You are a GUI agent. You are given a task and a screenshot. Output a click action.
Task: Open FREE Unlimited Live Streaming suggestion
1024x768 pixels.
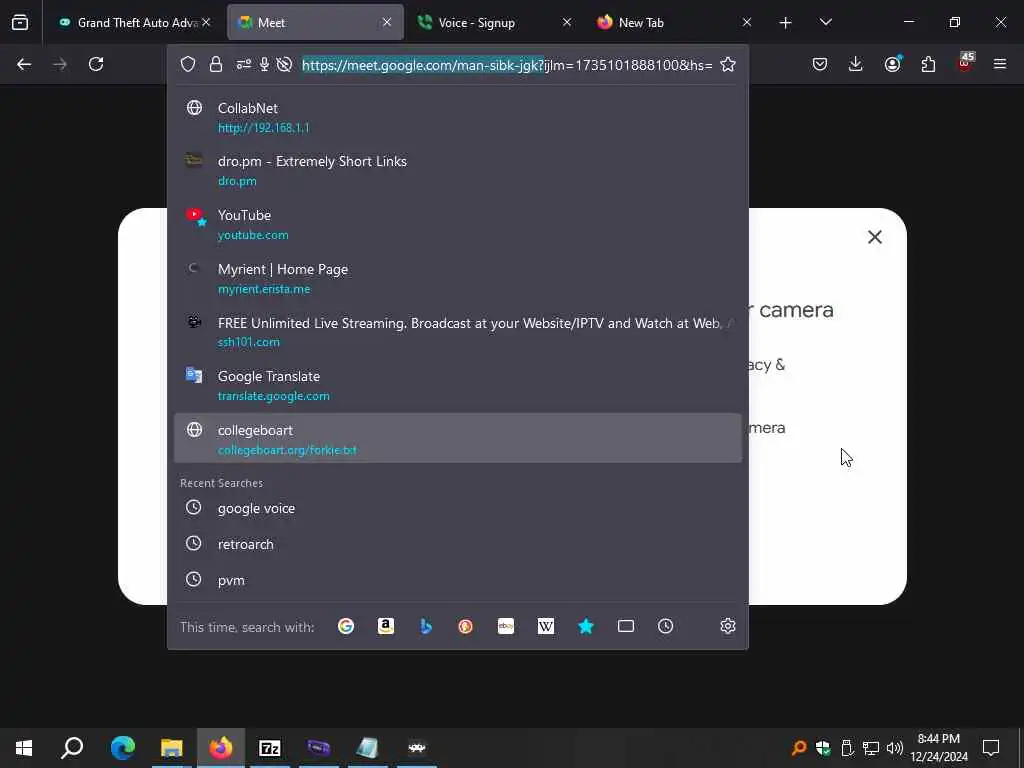457,332
